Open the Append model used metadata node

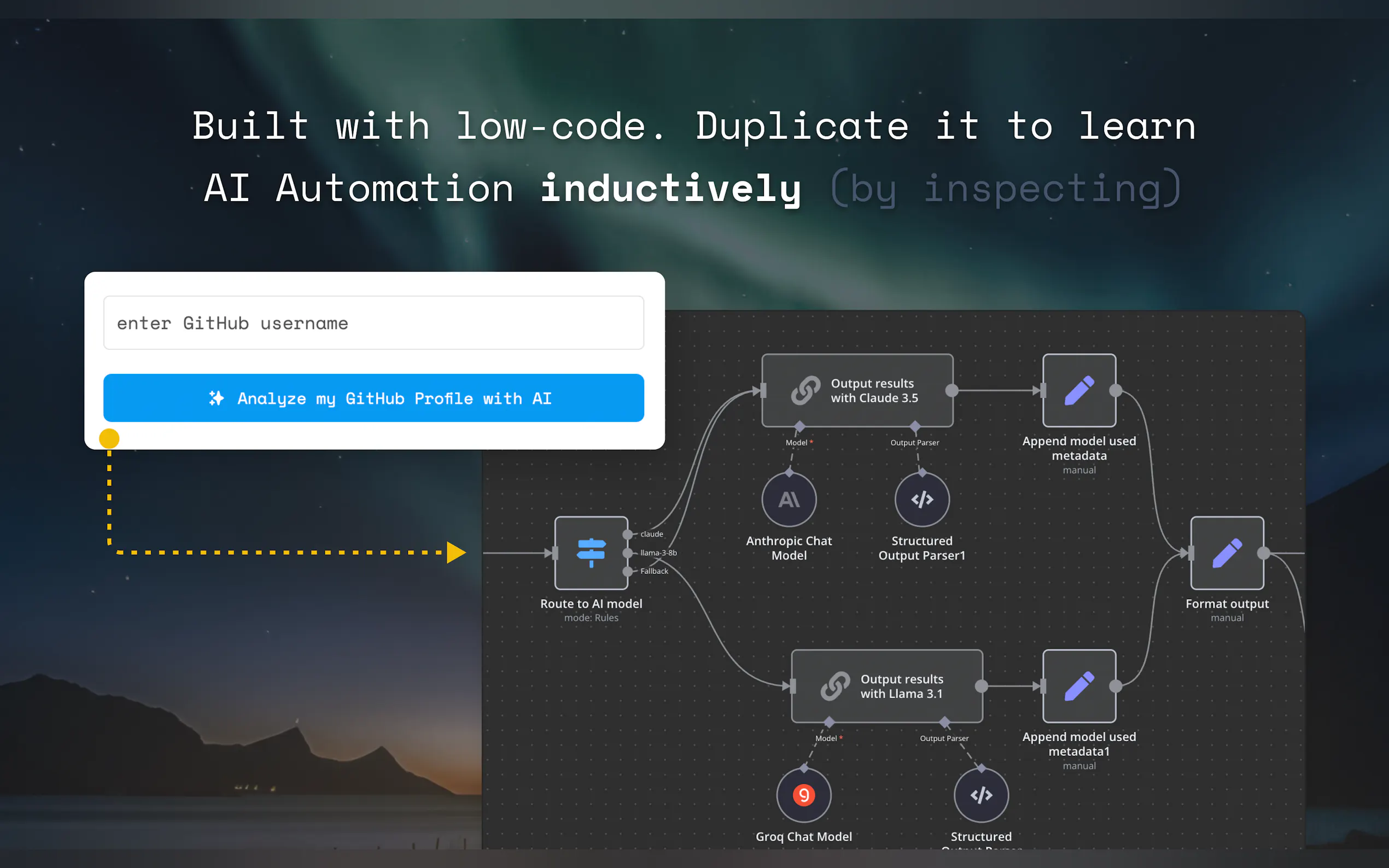coord(1078,390)
